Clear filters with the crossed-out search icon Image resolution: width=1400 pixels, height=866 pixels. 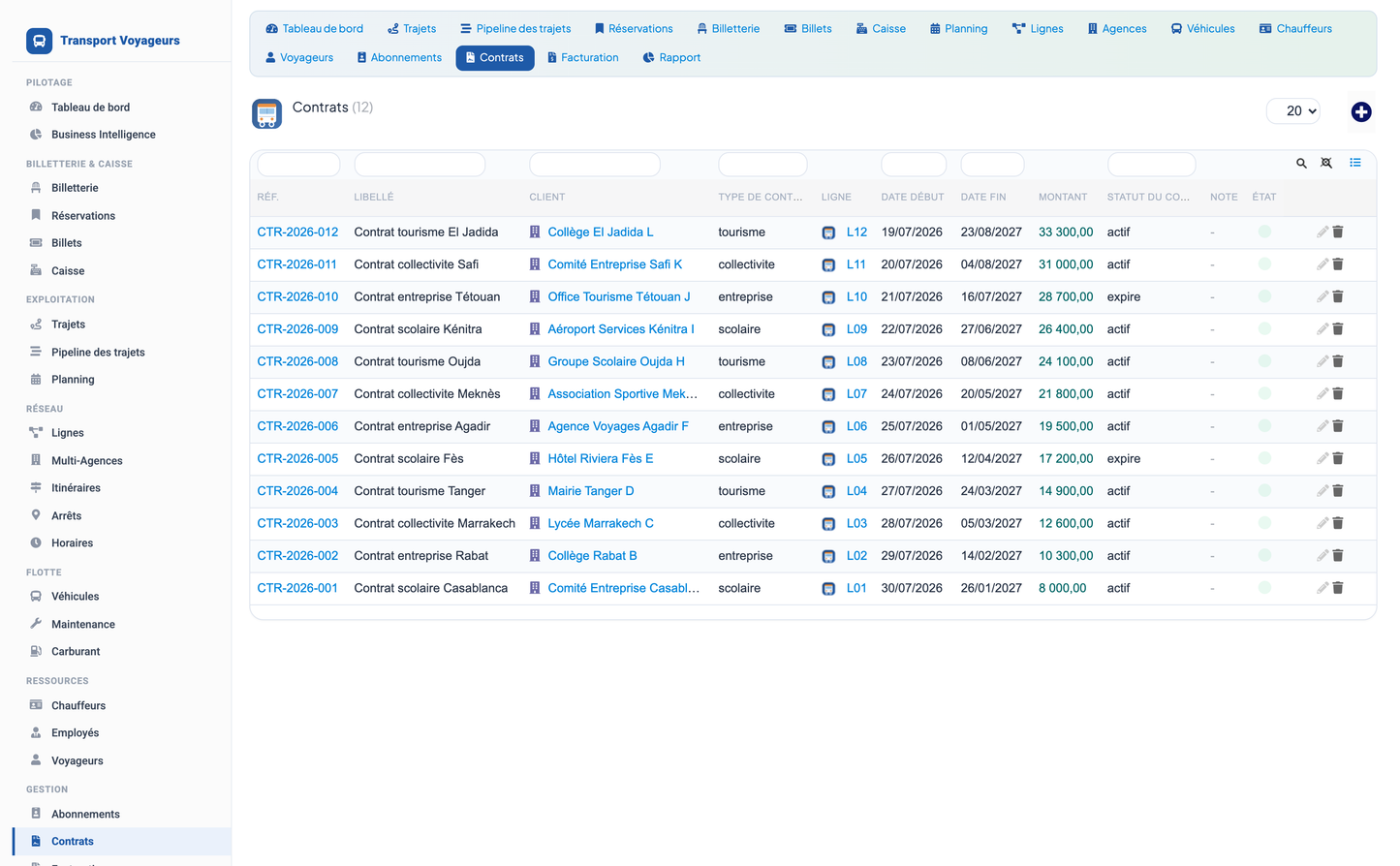(x=1326, y=163)
